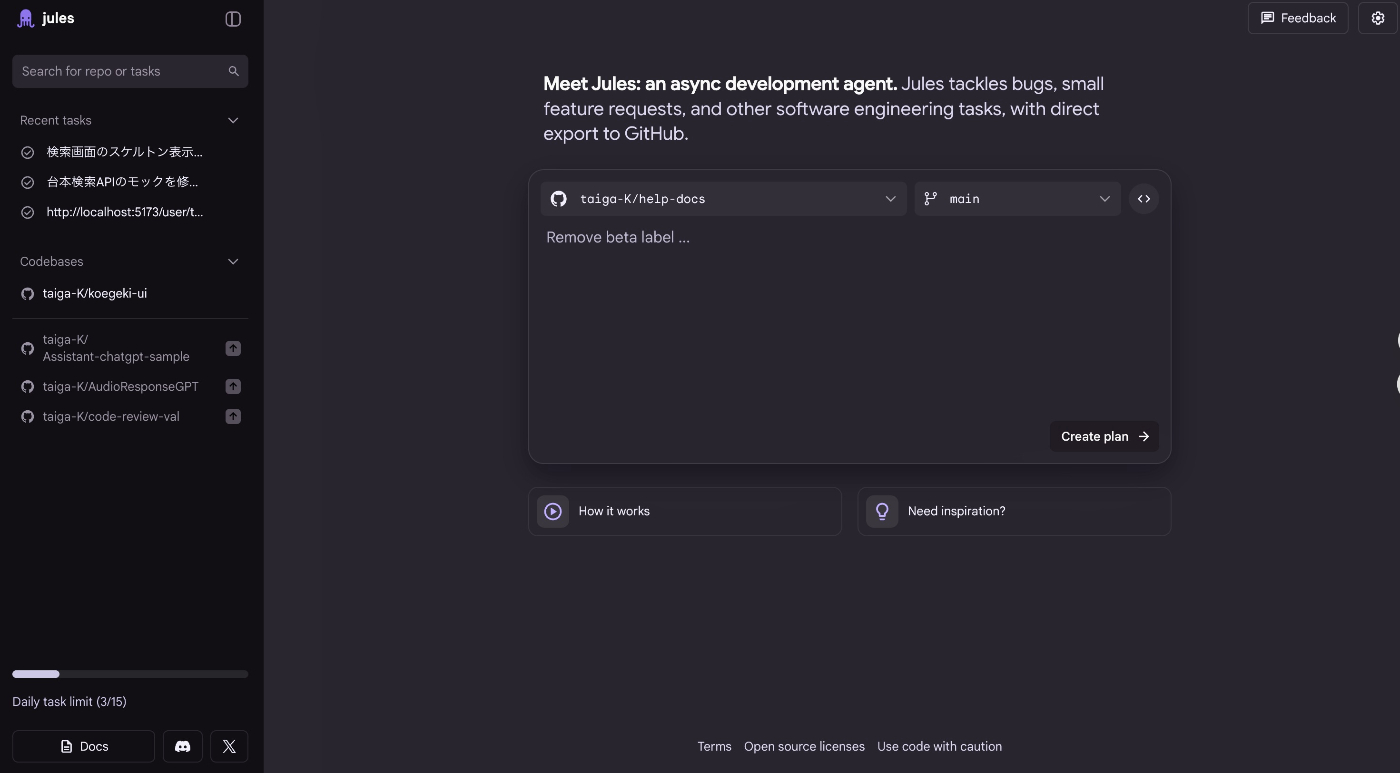Screen dimensions: 1400x773
Task: Open the http://localhost:5173/user/t task
Action: click(125, 212)
